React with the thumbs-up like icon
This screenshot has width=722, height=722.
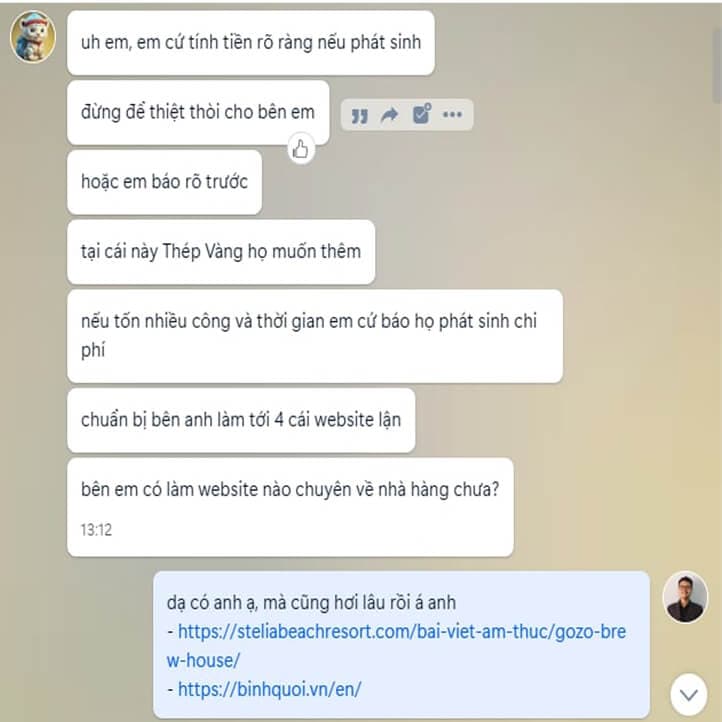(x=301, y=149)
